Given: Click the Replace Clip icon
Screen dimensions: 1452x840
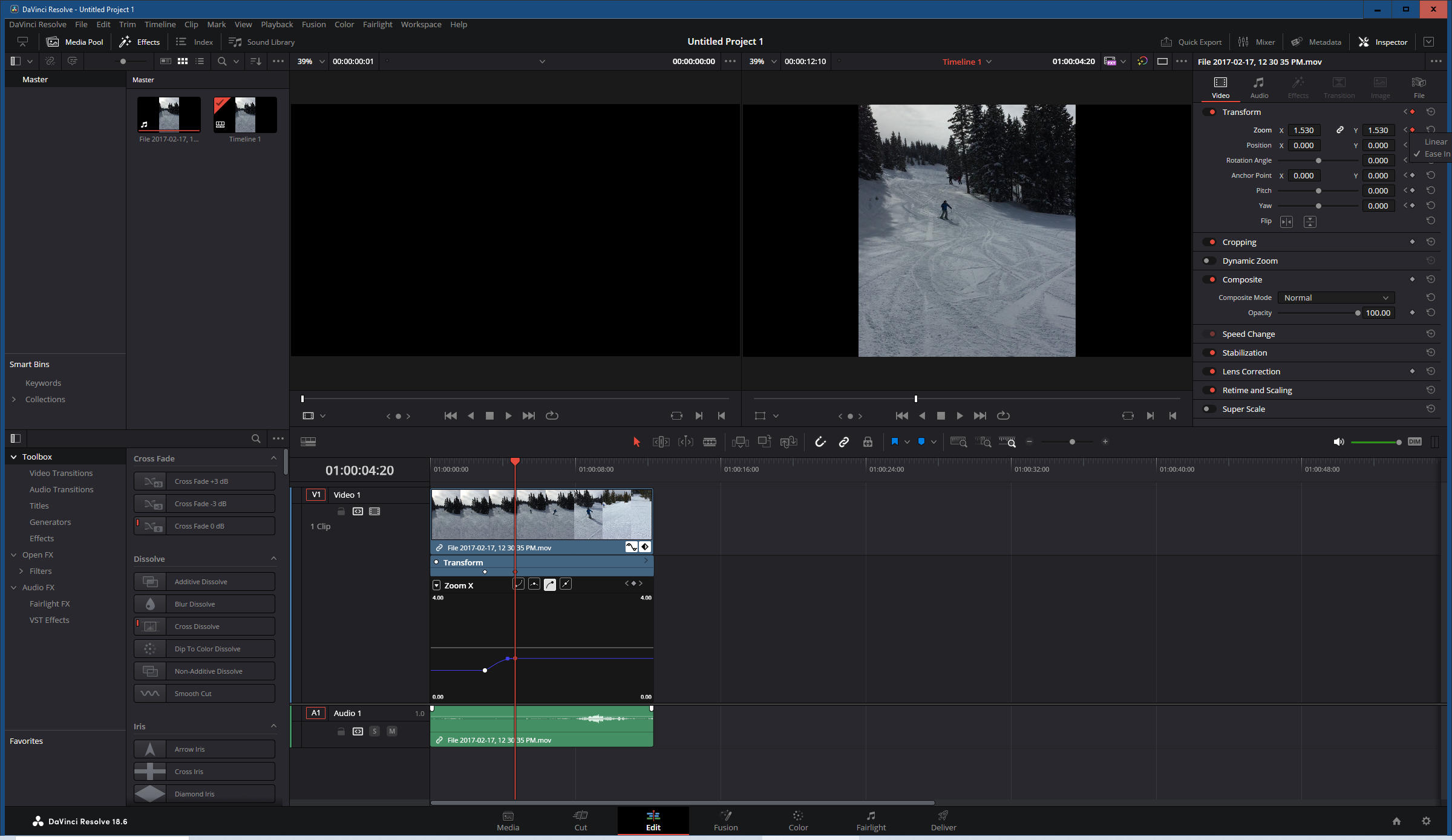Looking at the screenshot, I should 789,442.
